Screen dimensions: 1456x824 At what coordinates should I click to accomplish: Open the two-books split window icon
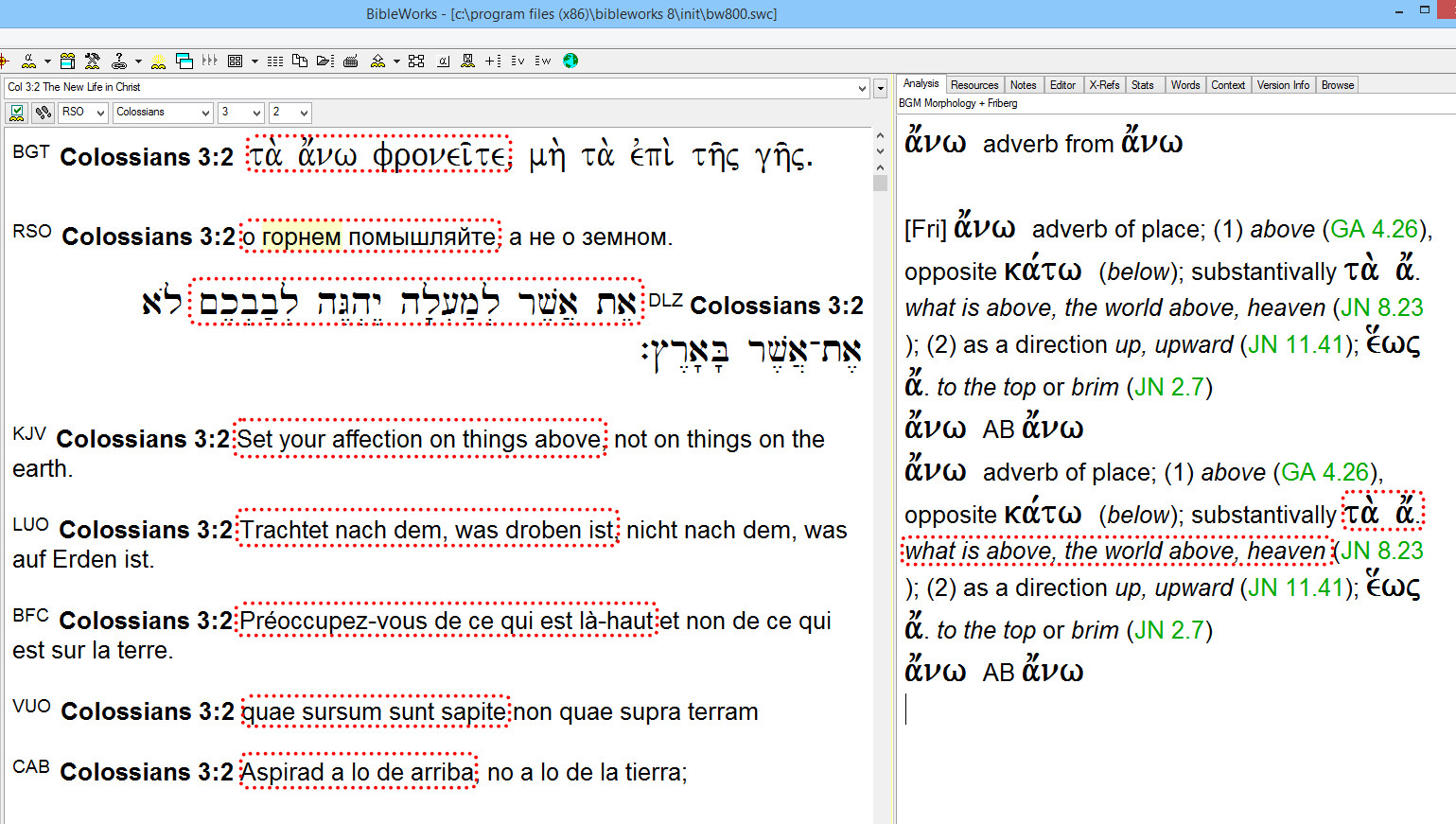[67, 61]
